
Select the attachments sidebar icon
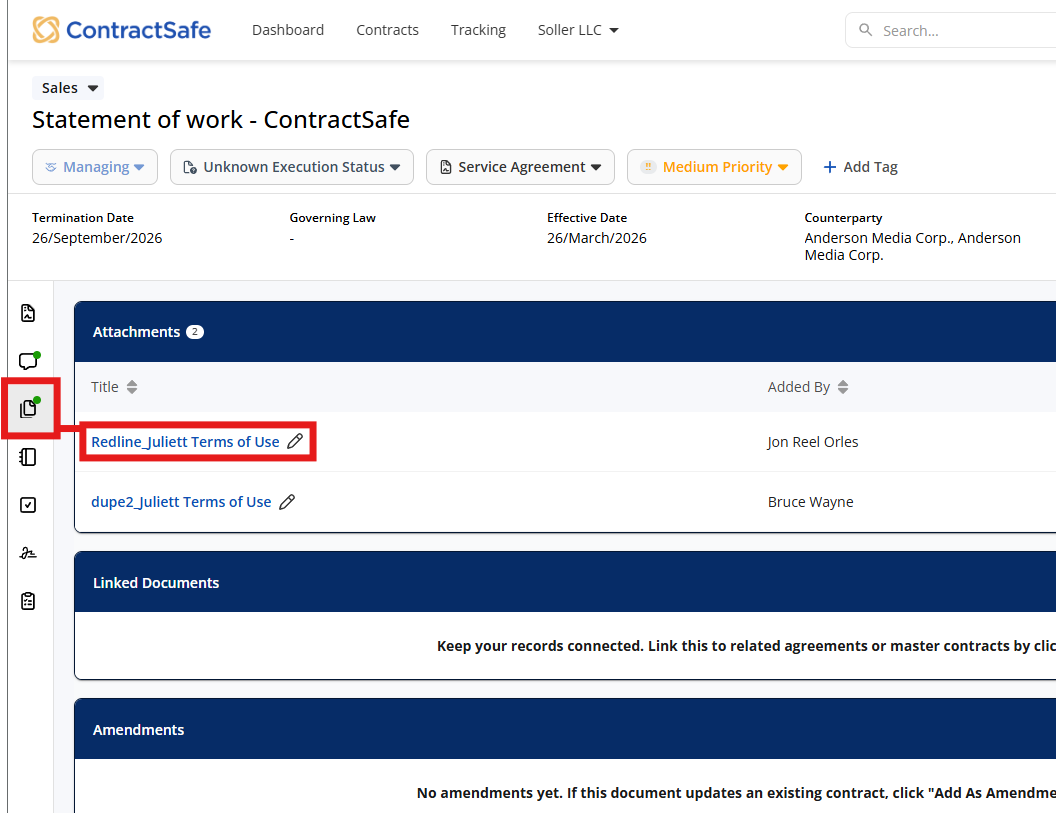(x=29, y=408)
